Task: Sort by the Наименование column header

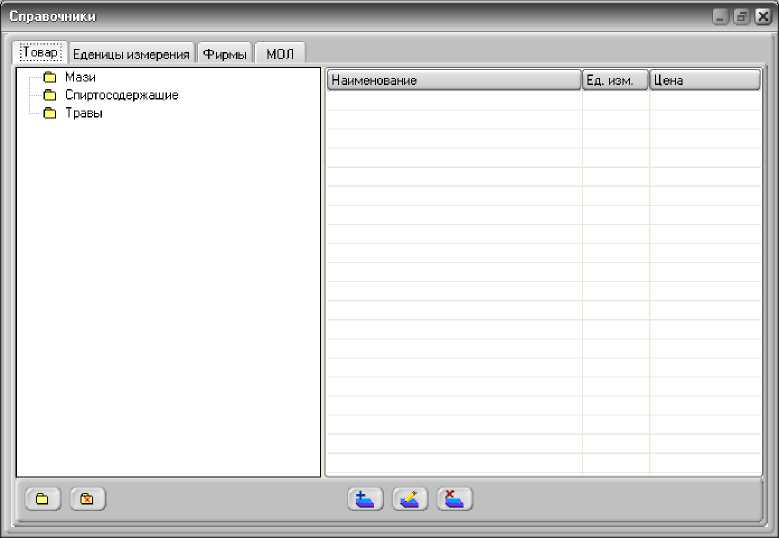Action: tap(454, 80)
